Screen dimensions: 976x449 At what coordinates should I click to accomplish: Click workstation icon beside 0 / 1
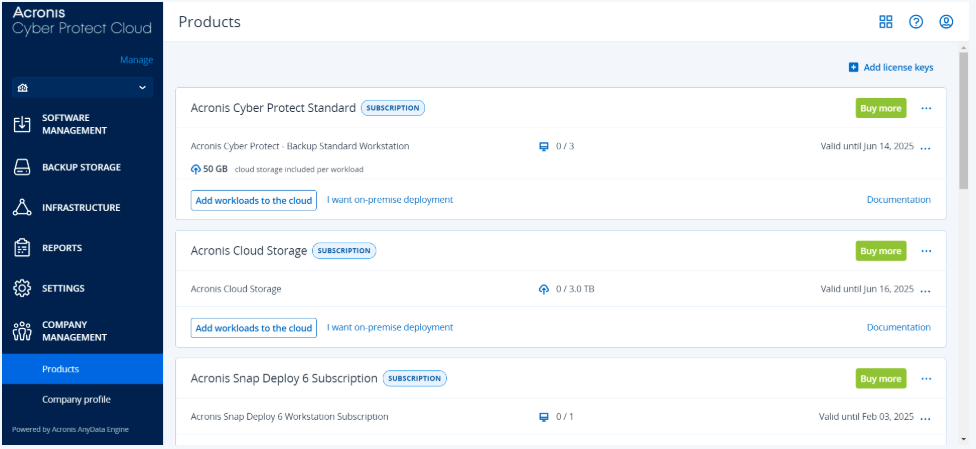[543, 417]
